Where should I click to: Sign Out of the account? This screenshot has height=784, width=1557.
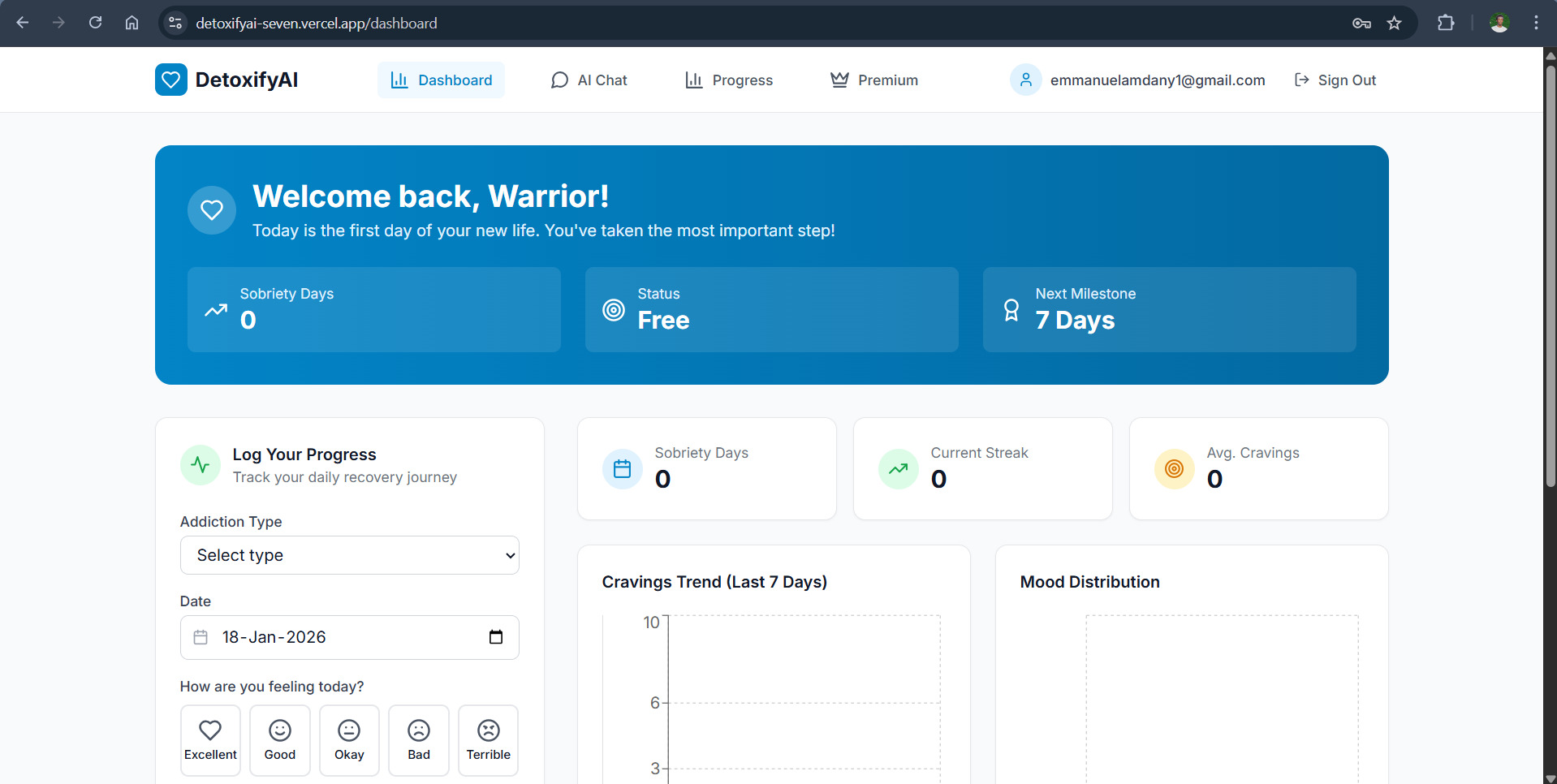[x=1335, y=80]
